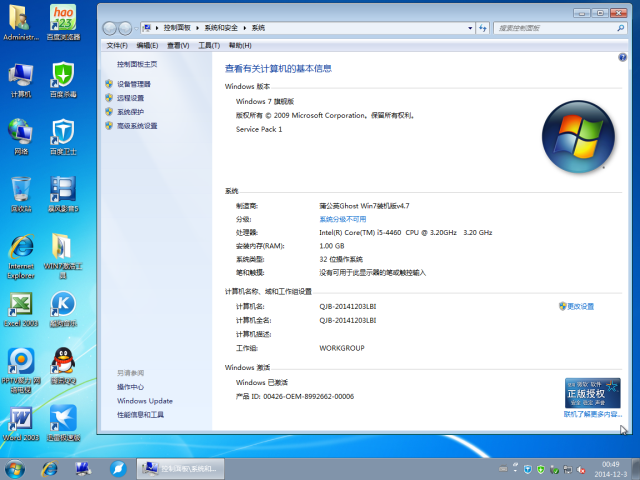Image resolution: width=640 pixels, height=480 pixels.
Task: Open the Computer desktop icon
Action: pyautogui.click(x=20, y=80)
